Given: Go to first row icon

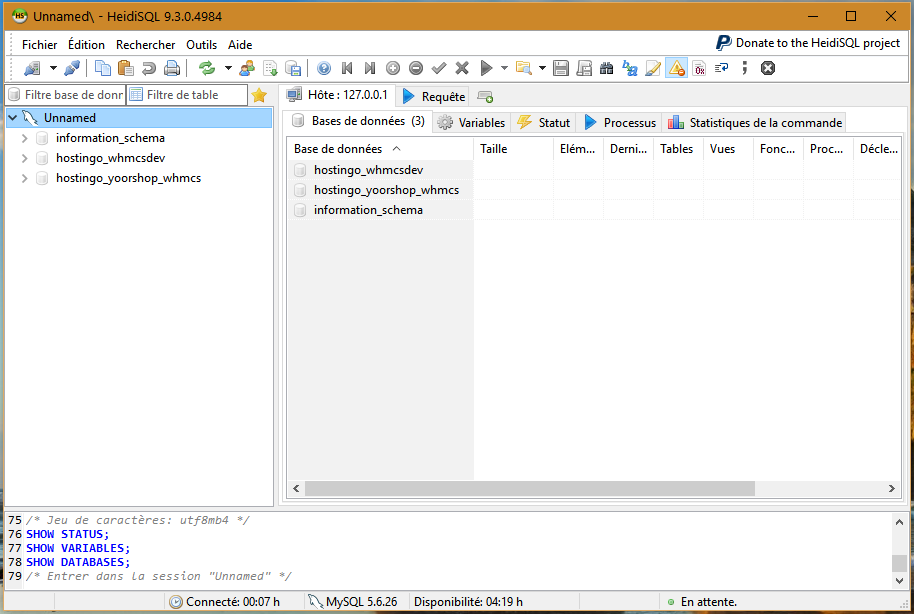Looking at the screenshot, I should (x=347, y=68).
